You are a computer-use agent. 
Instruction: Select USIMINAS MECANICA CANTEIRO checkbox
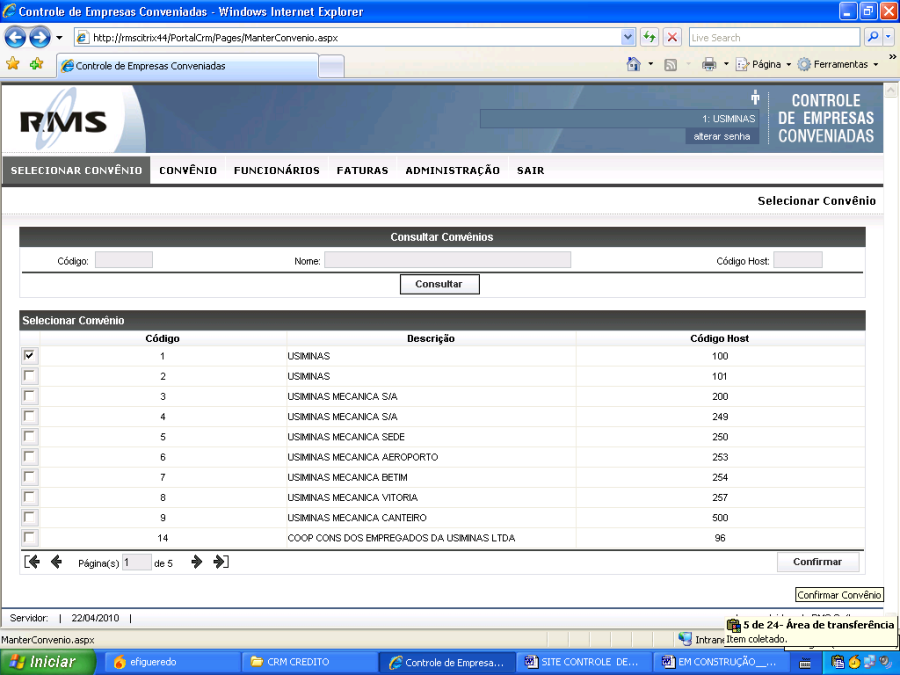[x=29, y=517]
